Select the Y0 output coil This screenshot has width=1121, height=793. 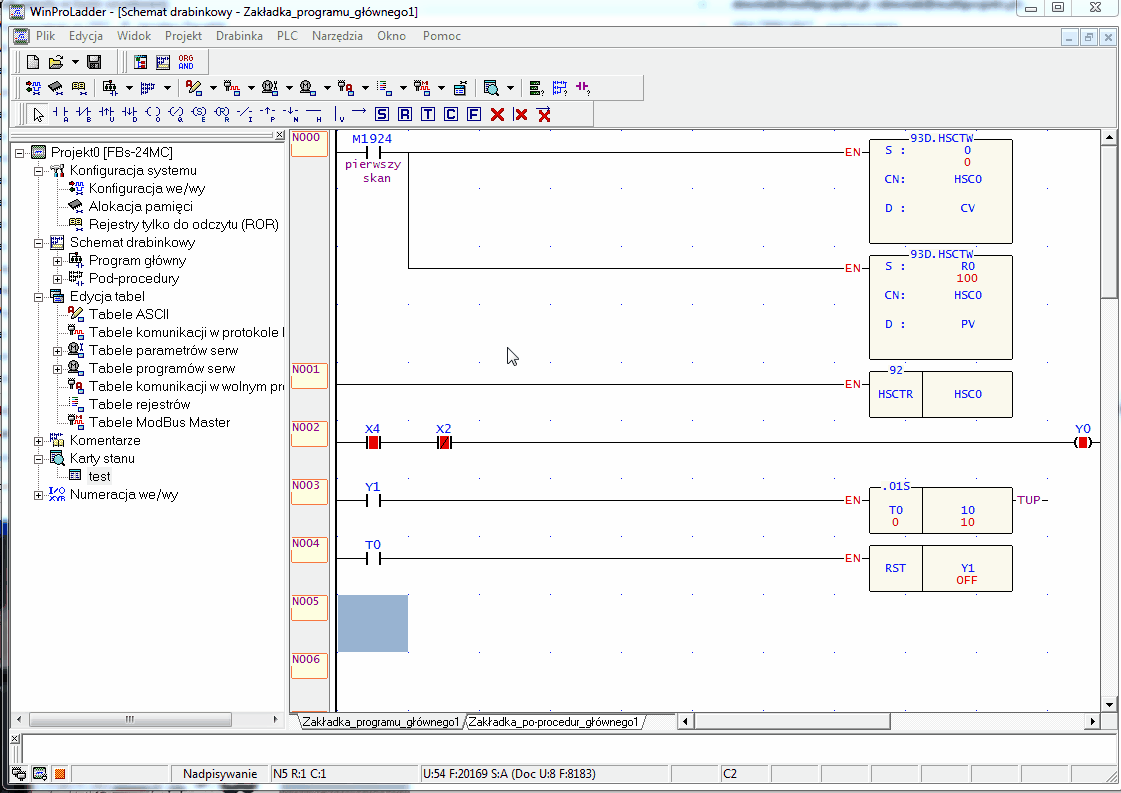point(1083,443)
